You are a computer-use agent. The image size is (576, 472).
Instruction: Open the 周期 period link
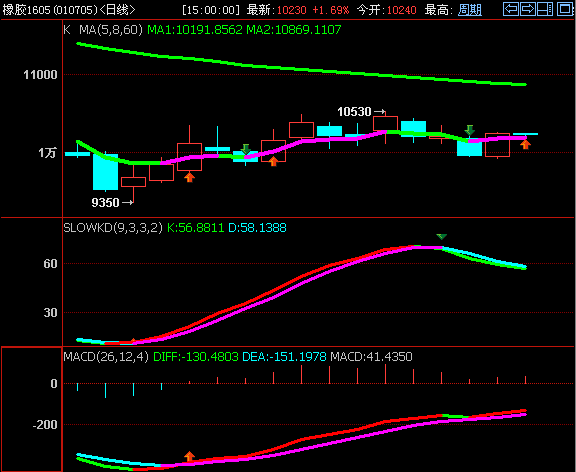[x=470, y=10]
